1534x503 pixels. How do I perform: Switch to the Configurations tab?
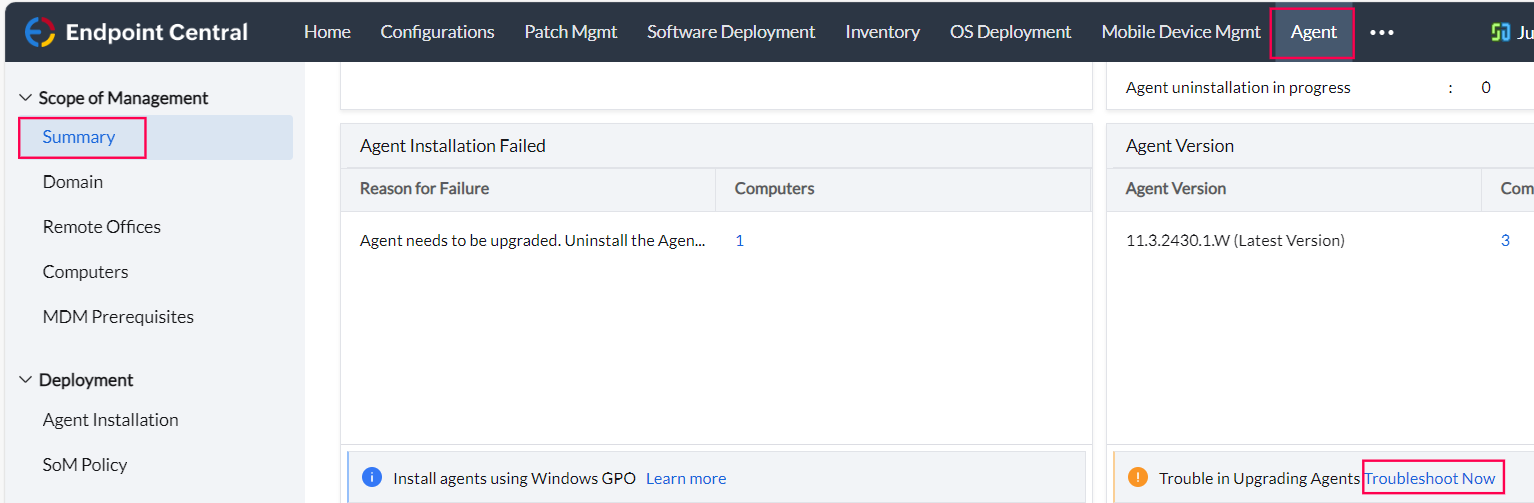(x=437, y=32)
